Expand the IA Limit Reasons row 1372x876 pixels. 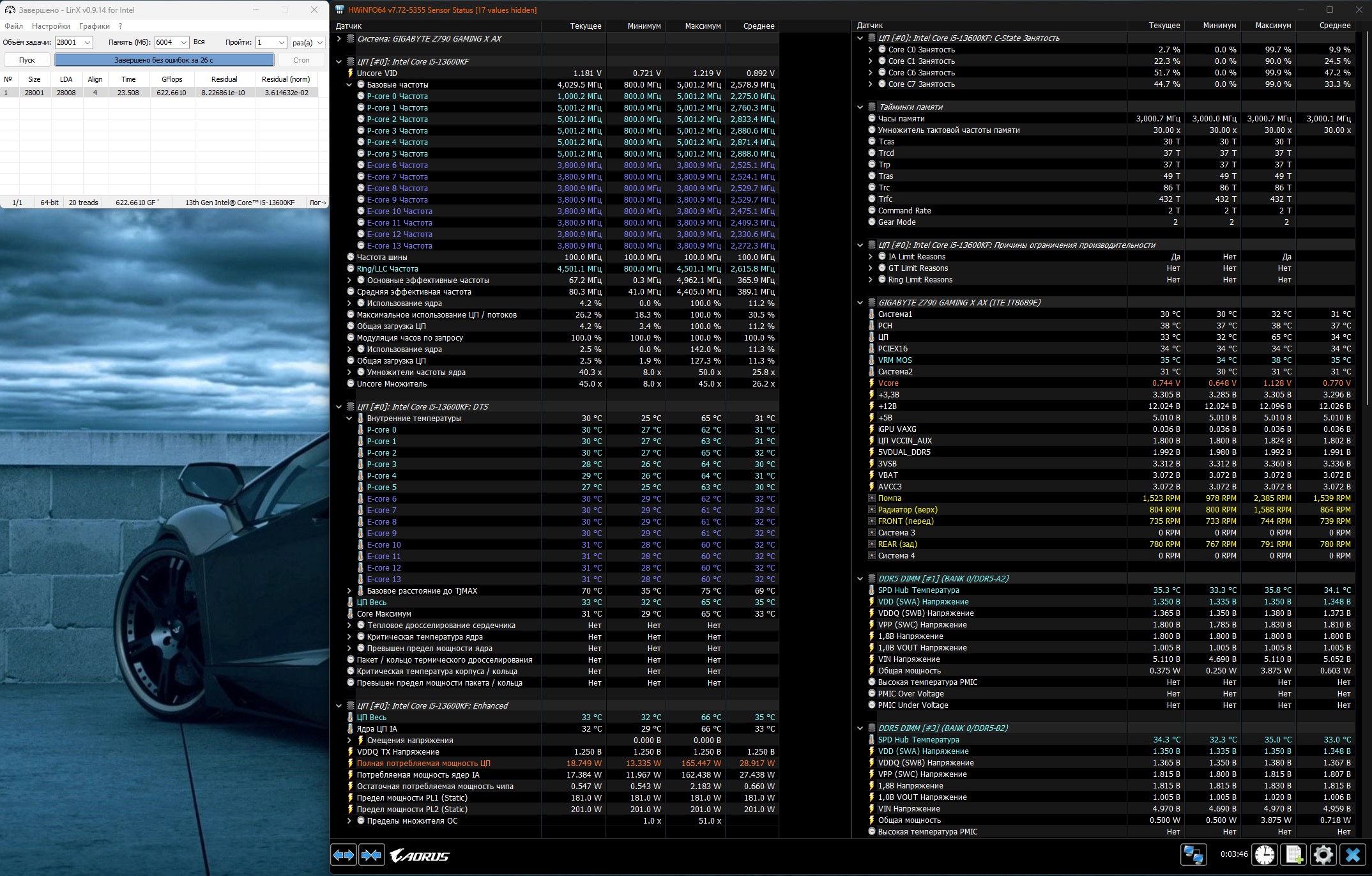click(870, 257)
